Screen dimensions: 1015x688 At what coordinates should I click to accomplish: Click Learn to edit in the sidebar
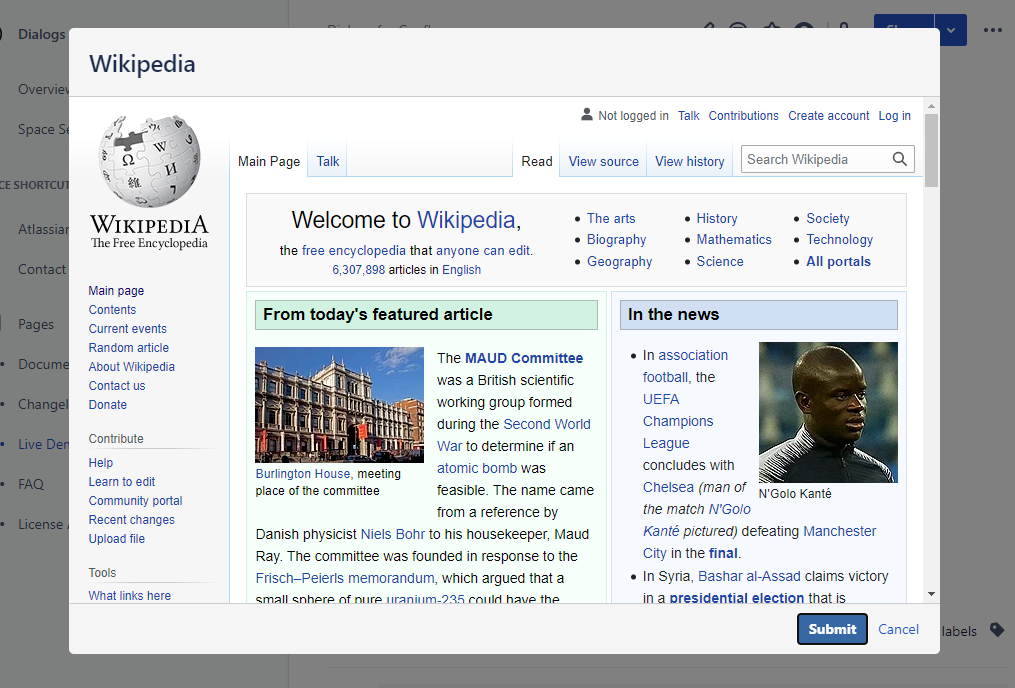pyautogui.click(x=122, y=482)
